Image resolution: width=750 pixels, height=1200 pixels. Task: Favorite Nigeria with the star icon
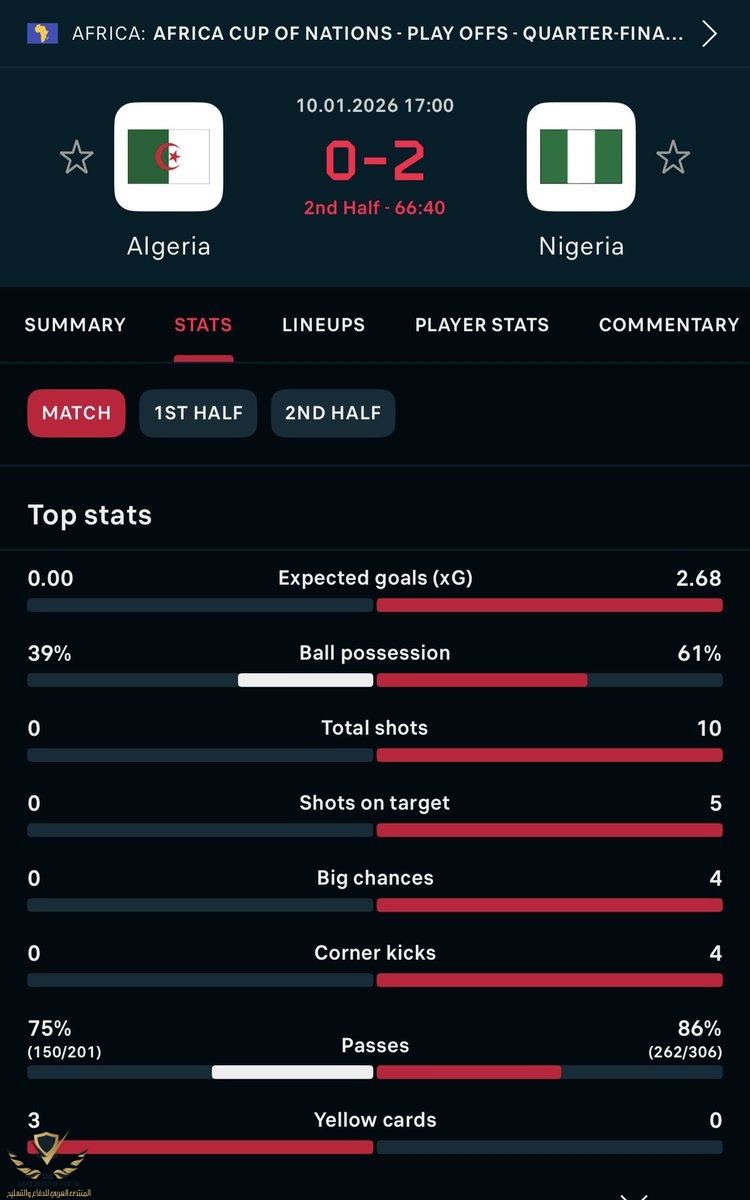673,158
